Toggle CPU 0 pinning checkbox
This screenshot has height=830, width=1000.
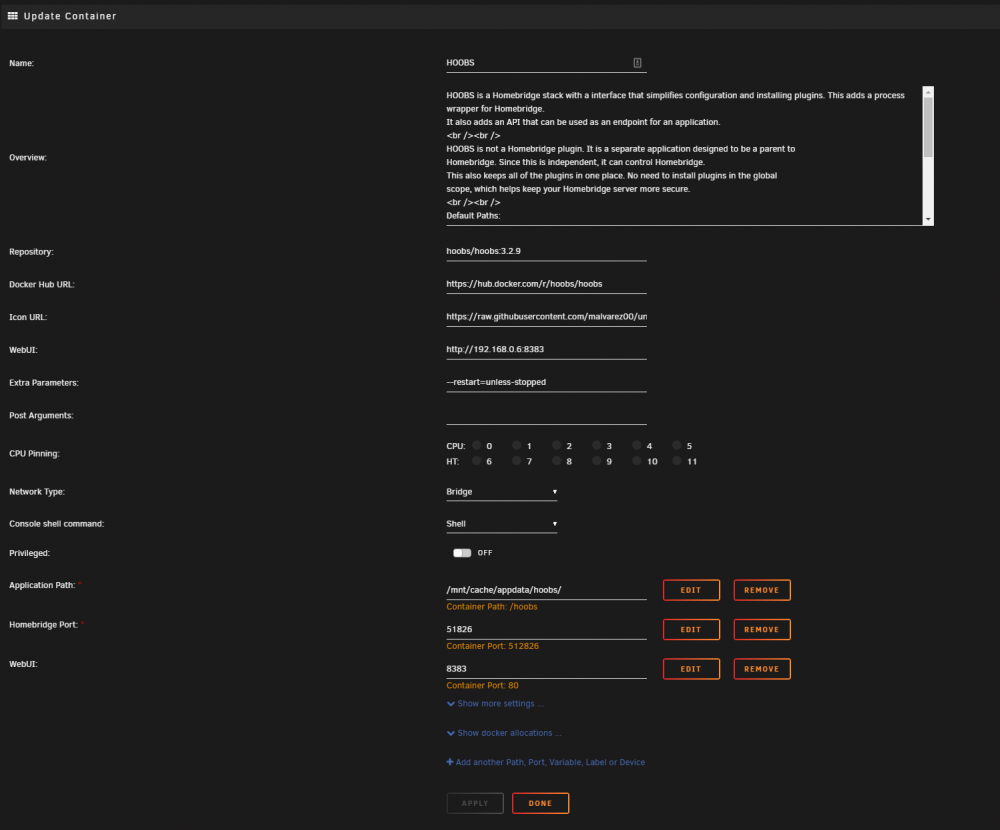(x=476, y=445)
